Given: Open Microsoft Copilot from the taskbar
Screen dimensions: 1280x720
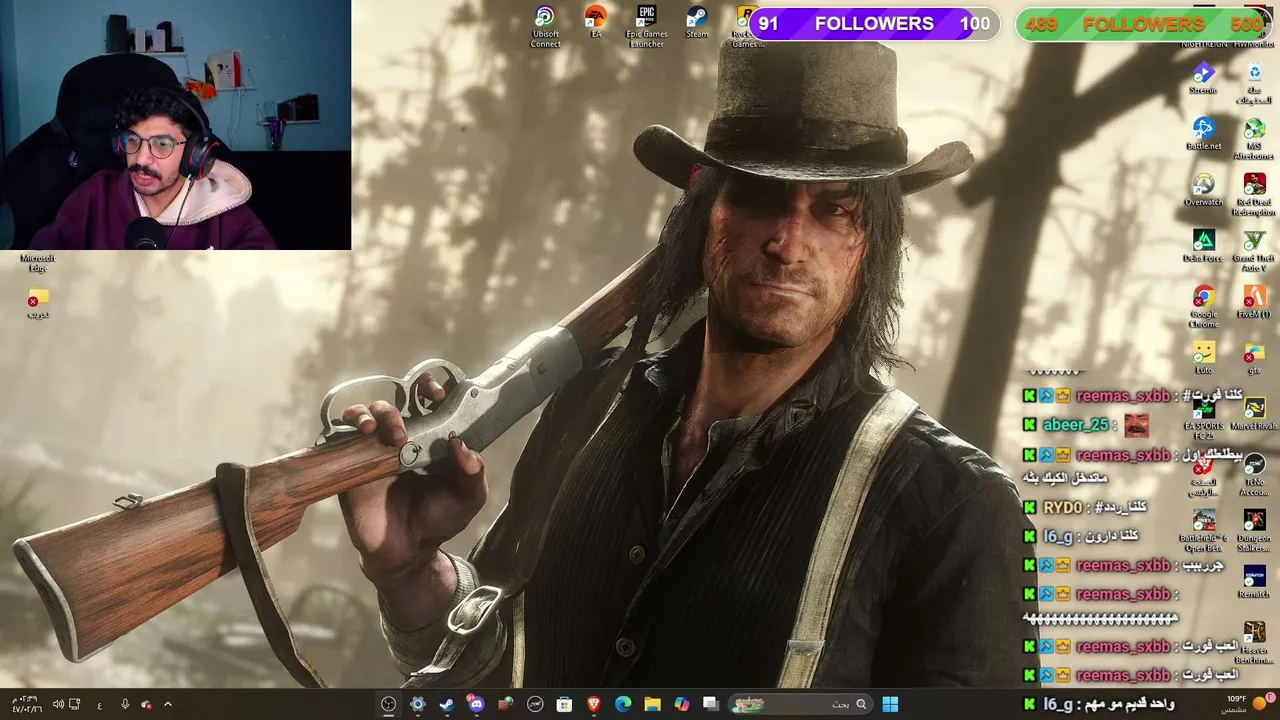Looking at the screenshot, I should [x=682, y=704].
